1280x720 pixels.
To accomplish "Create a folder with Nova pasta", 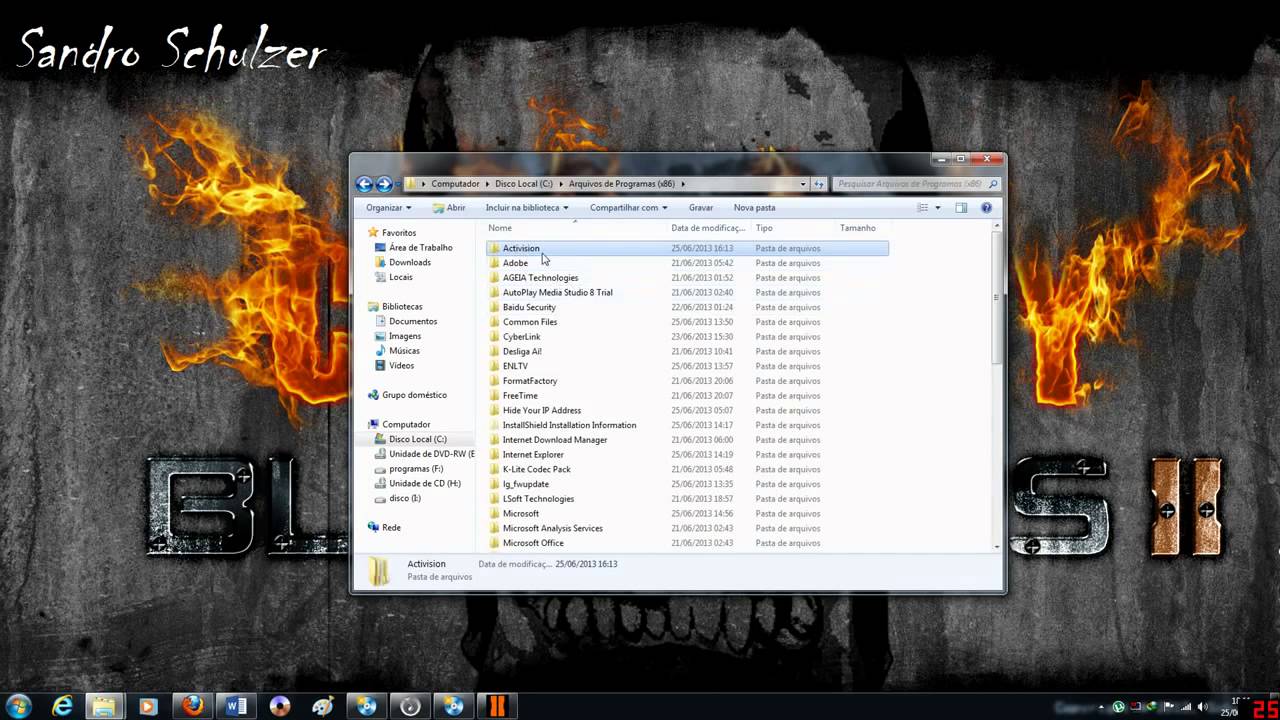I will click(x=754, y=208).
